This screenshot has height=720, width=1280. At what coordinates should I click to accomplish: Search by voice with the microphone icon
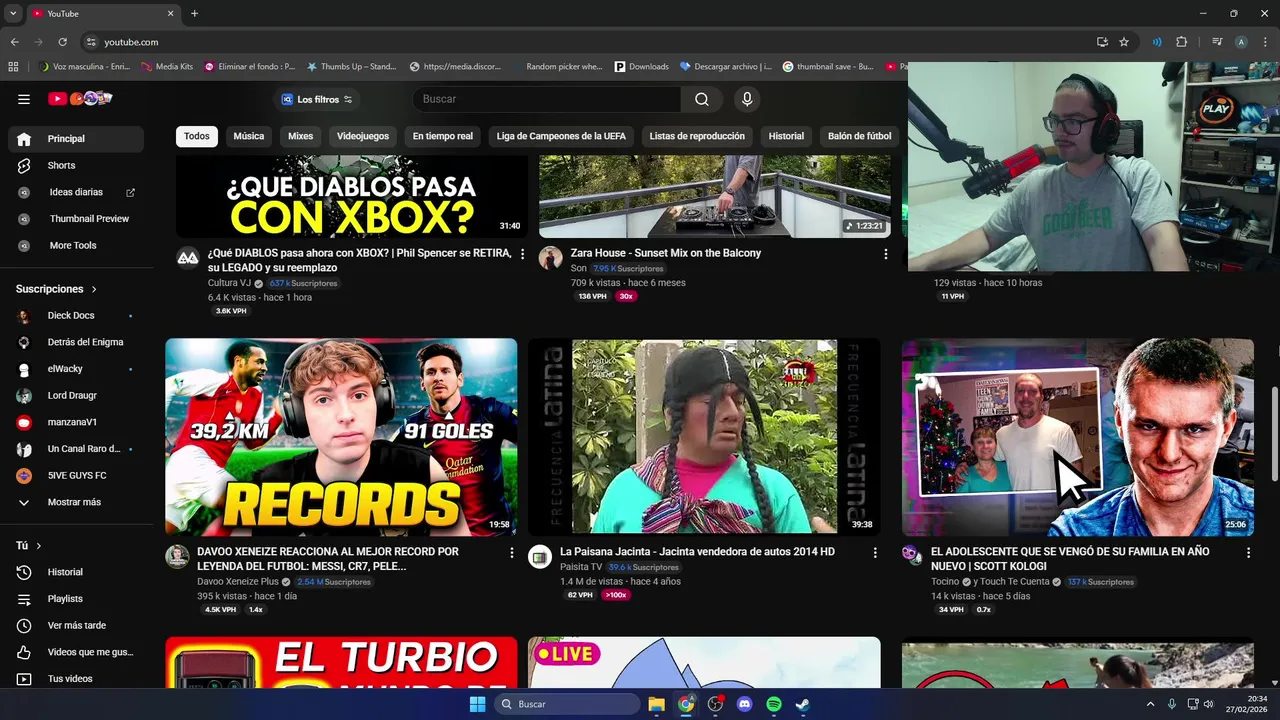tap(746, 99)
